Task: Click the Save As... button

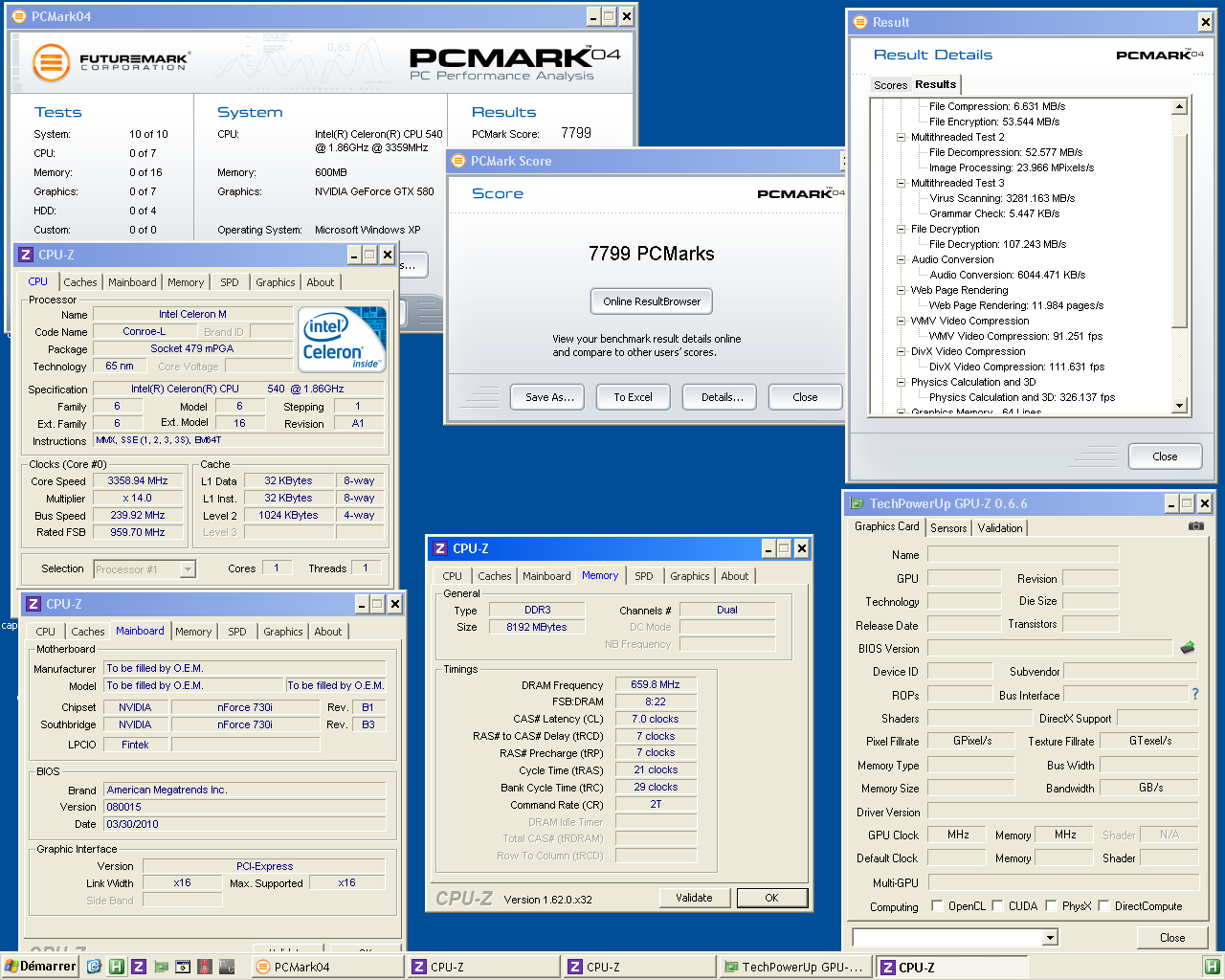Action: coord(549,397)
